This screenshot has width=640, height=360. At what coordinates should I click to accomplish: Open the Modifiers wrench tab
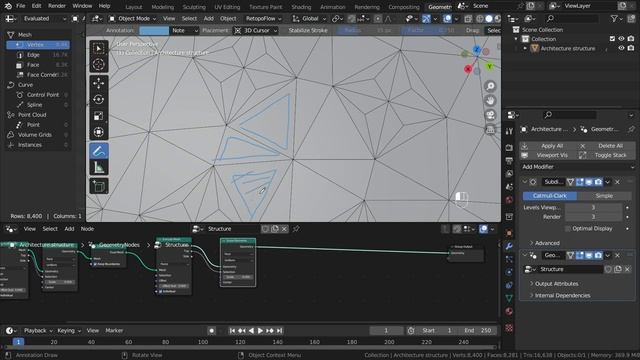pos(509,246)
